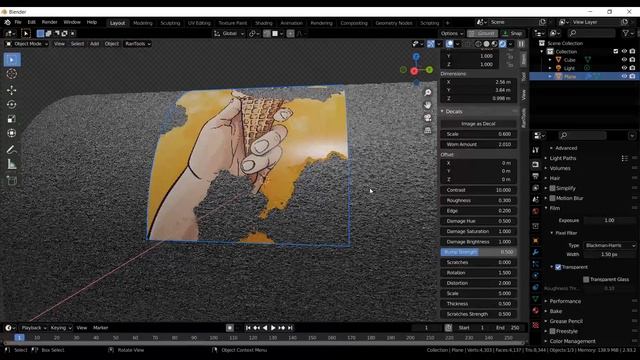The height and width of the screenshot is (360, 640).
Task: Select the Move tool
Action: pos(12,90)
